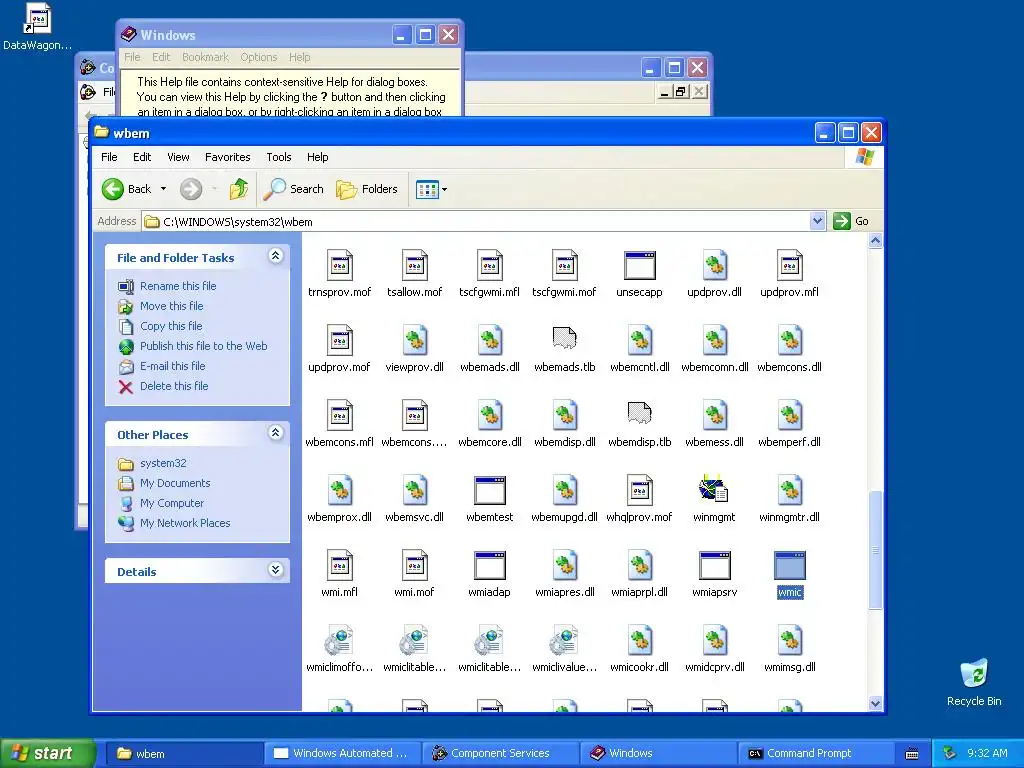Open the File menu in wbem window

pyautogui.click(x=109, y=157)
